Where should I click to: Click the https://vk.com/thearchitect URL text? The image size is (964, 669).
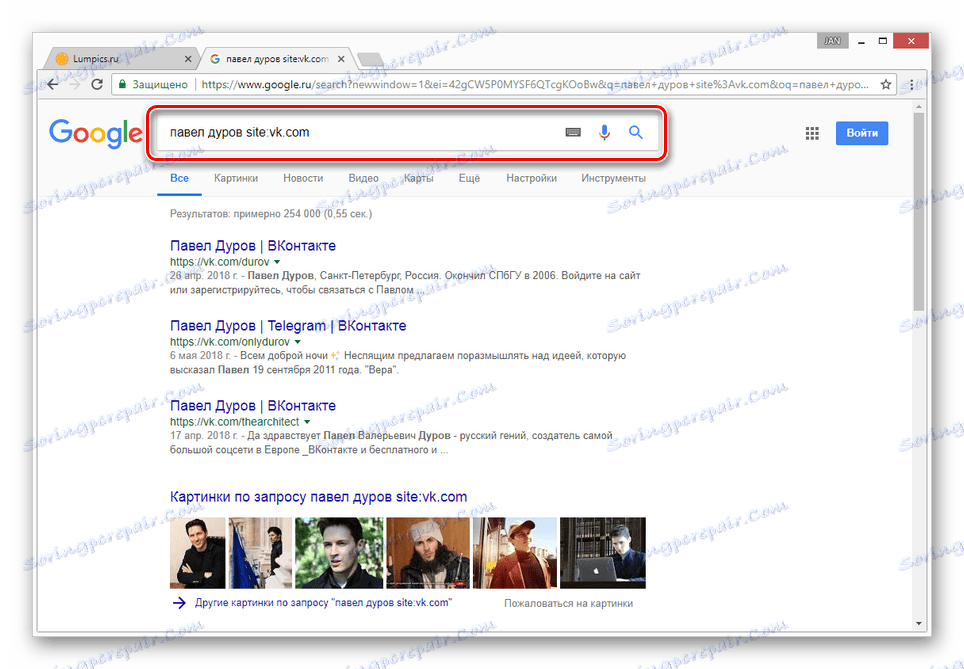pos(234,422)
